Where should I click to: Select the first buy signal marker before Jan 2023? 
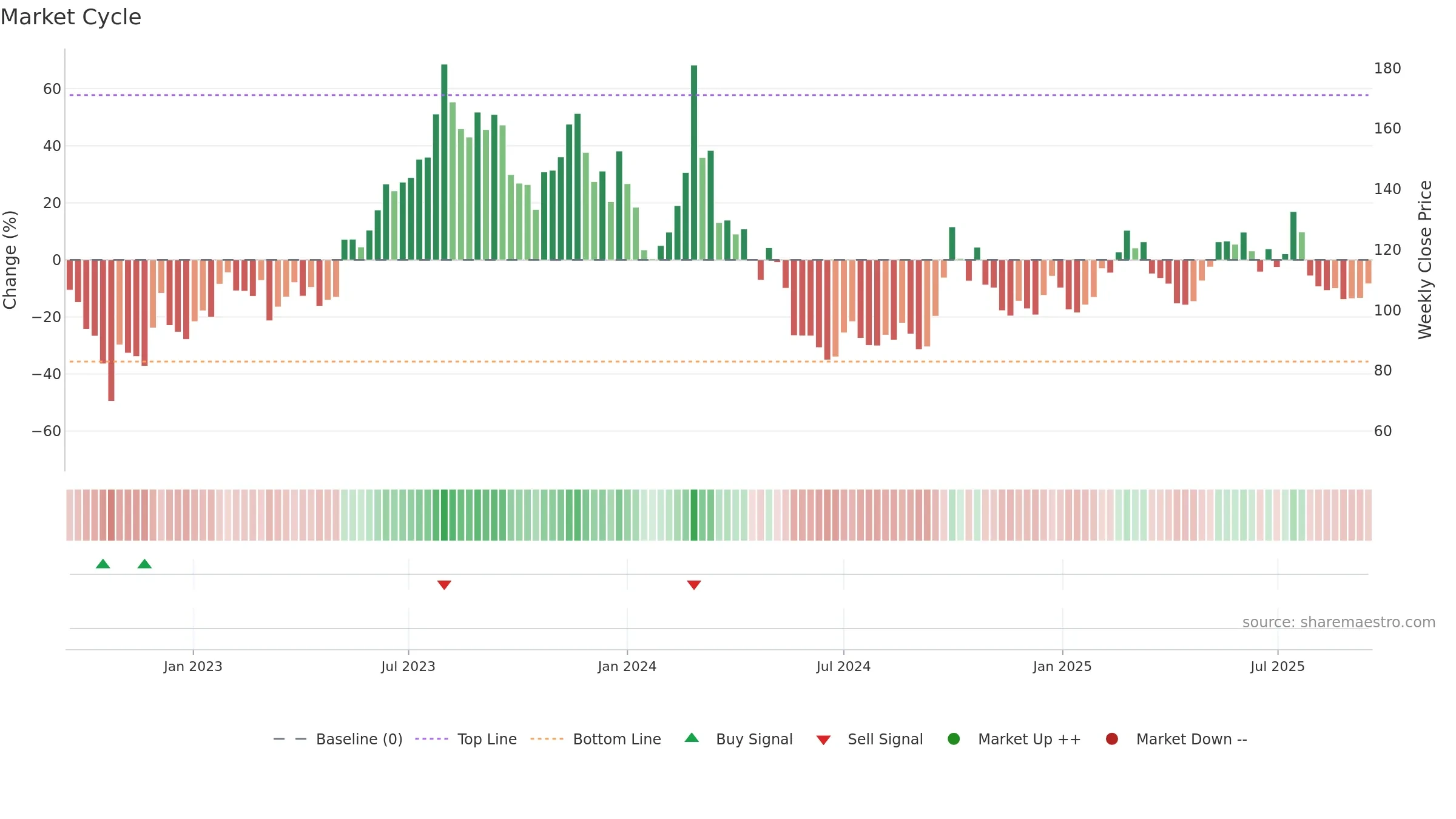(x=103, y=564)
